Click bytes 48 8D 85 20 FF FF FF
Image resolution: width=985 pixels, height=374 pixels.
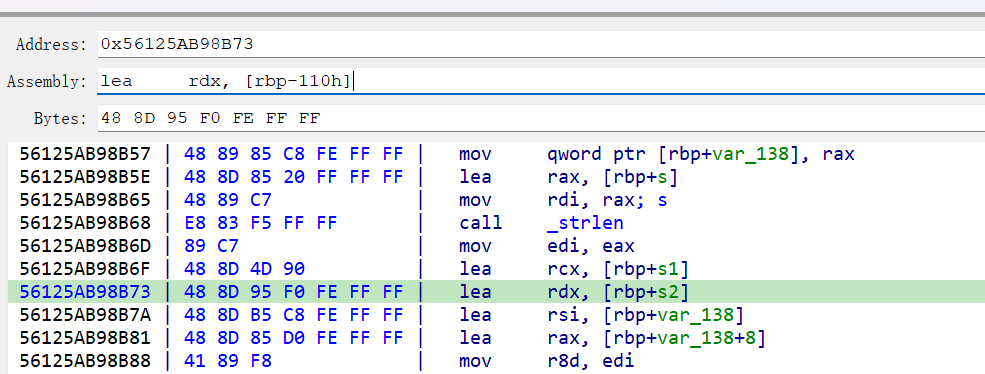[x=293, y=177]
